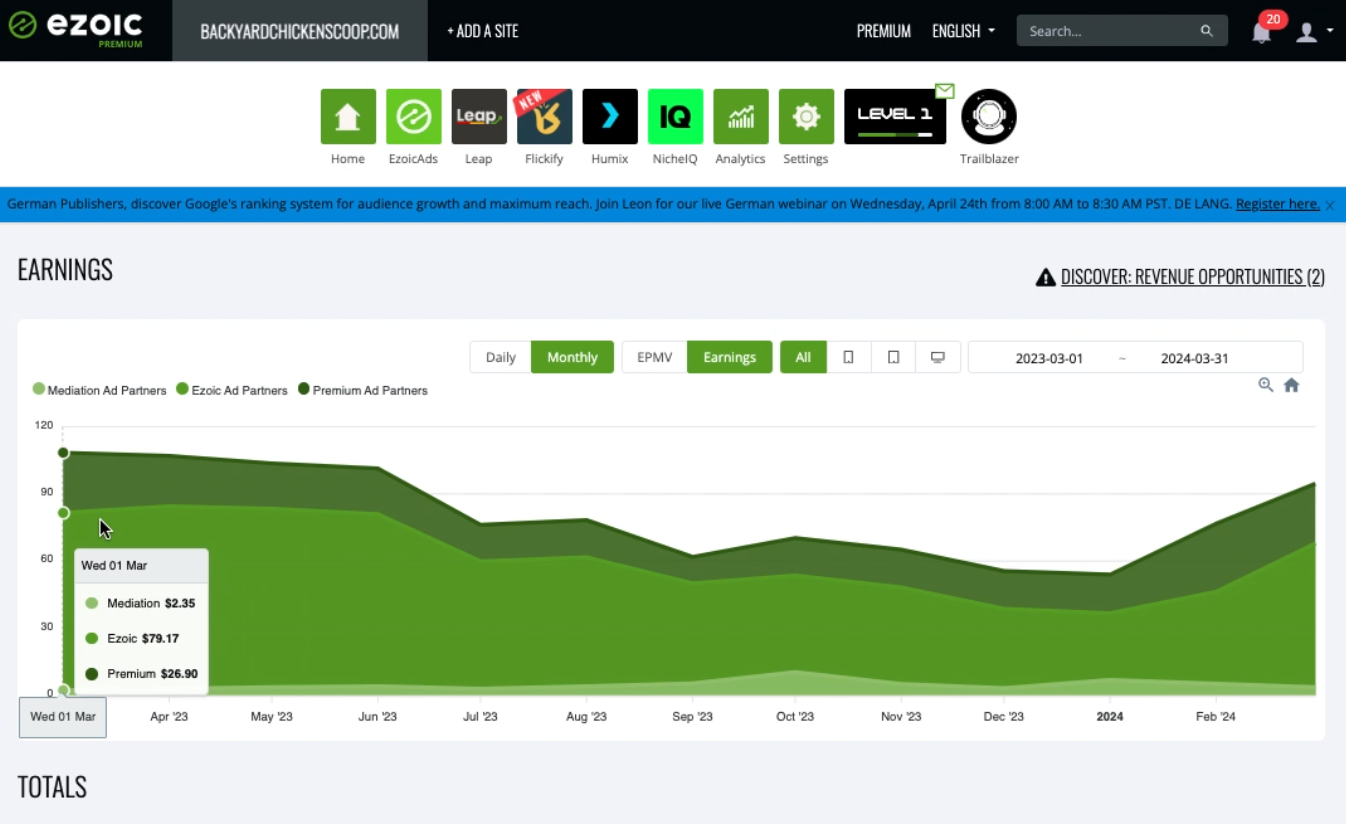1346x824 pixels.
Task: Open the notifications bell
Action: tap(1262, 32)
